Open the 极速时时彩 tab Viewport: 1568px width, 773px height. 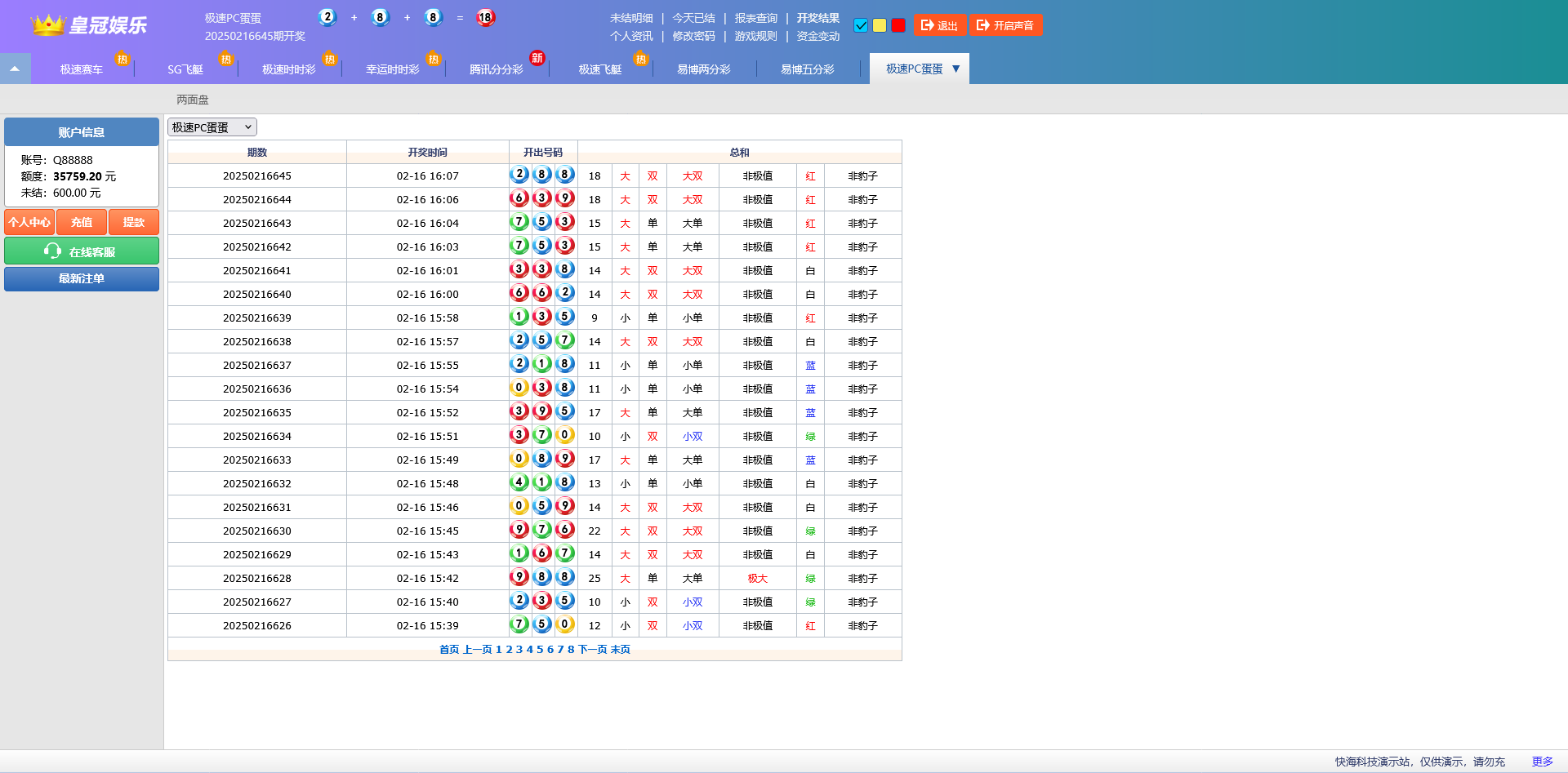(289, 69)
